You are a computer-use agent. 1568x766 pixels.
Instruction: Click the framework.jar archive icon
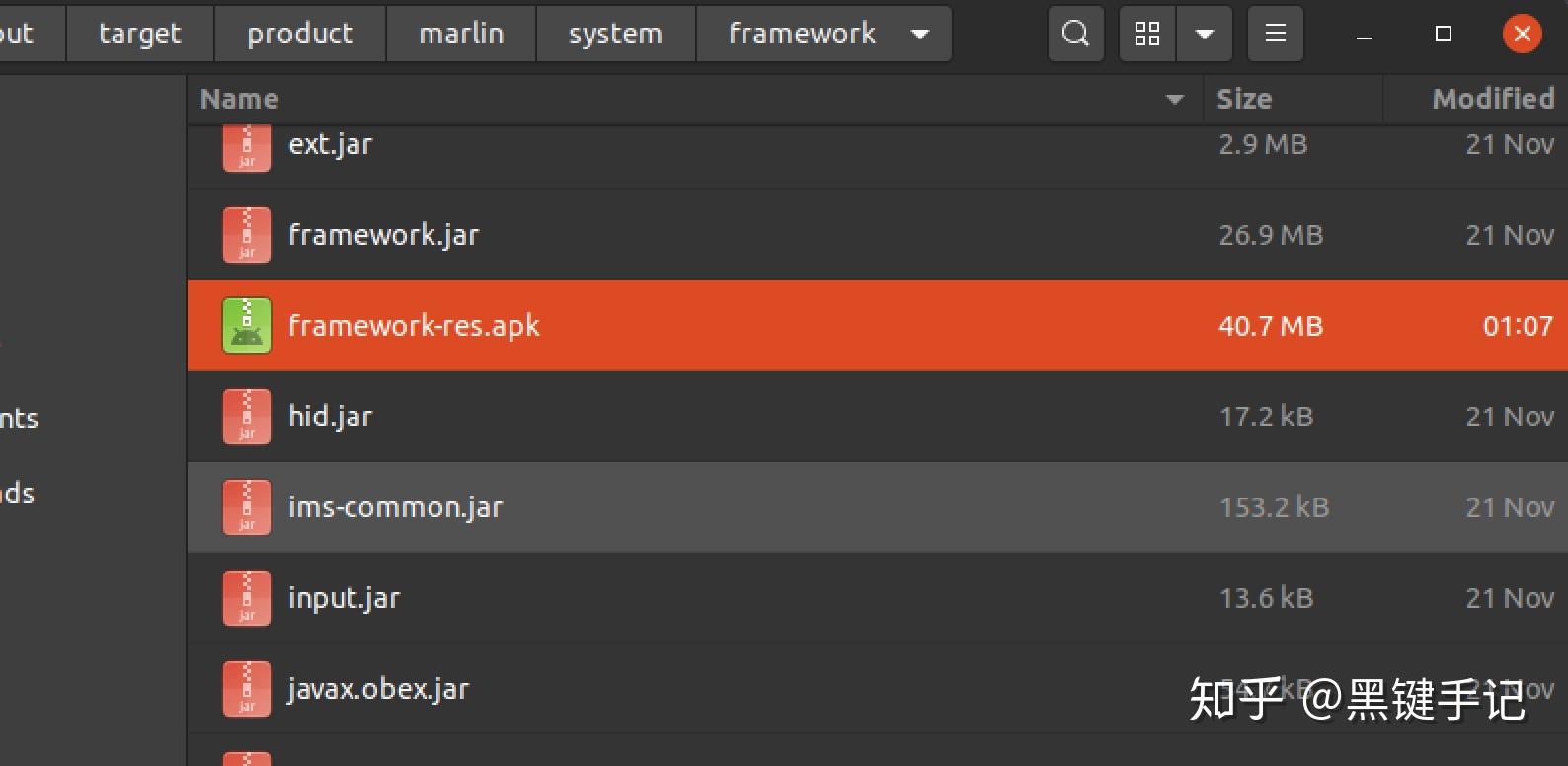point(247,235)
